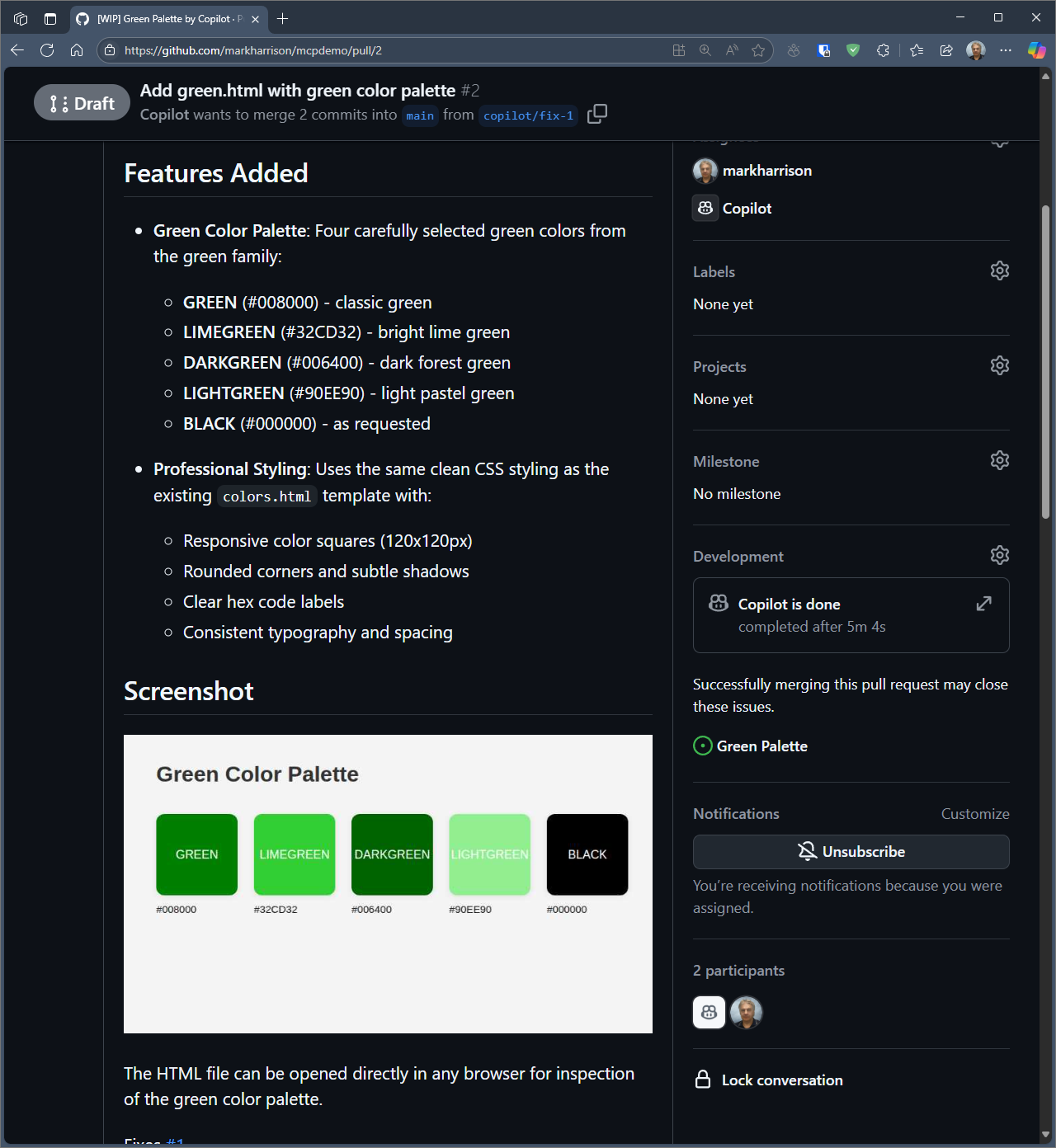Unsubscribe from notifications
Image resolution: width=1056 pixels, height=1148 pixels.
pyautogui.click(x=851, y=852)
